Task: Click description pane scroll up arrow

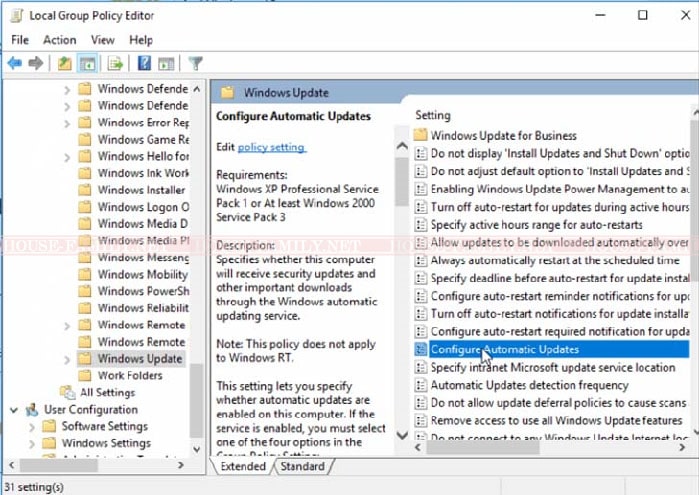Action: click(x=402, y=146)
